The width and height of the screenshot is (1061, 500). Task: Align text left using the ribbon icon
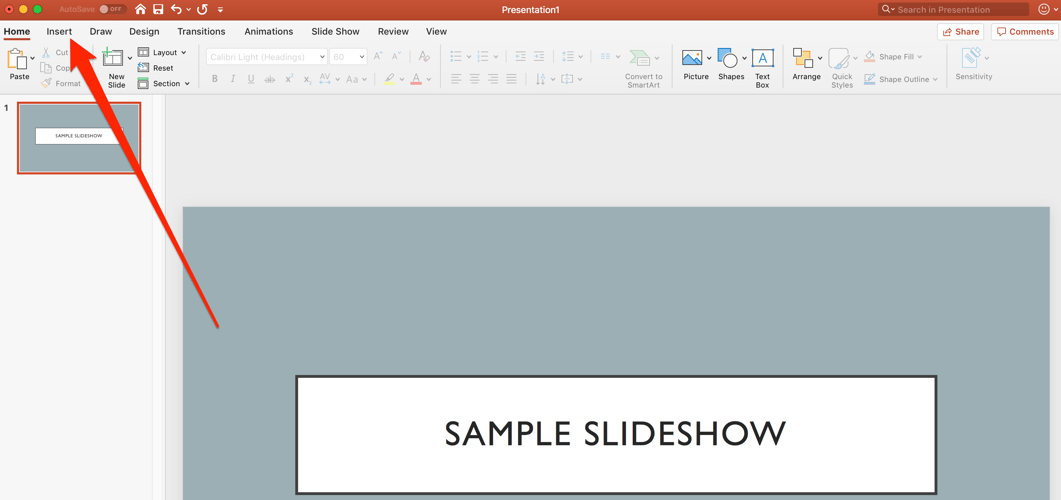[x=456, y=79]
